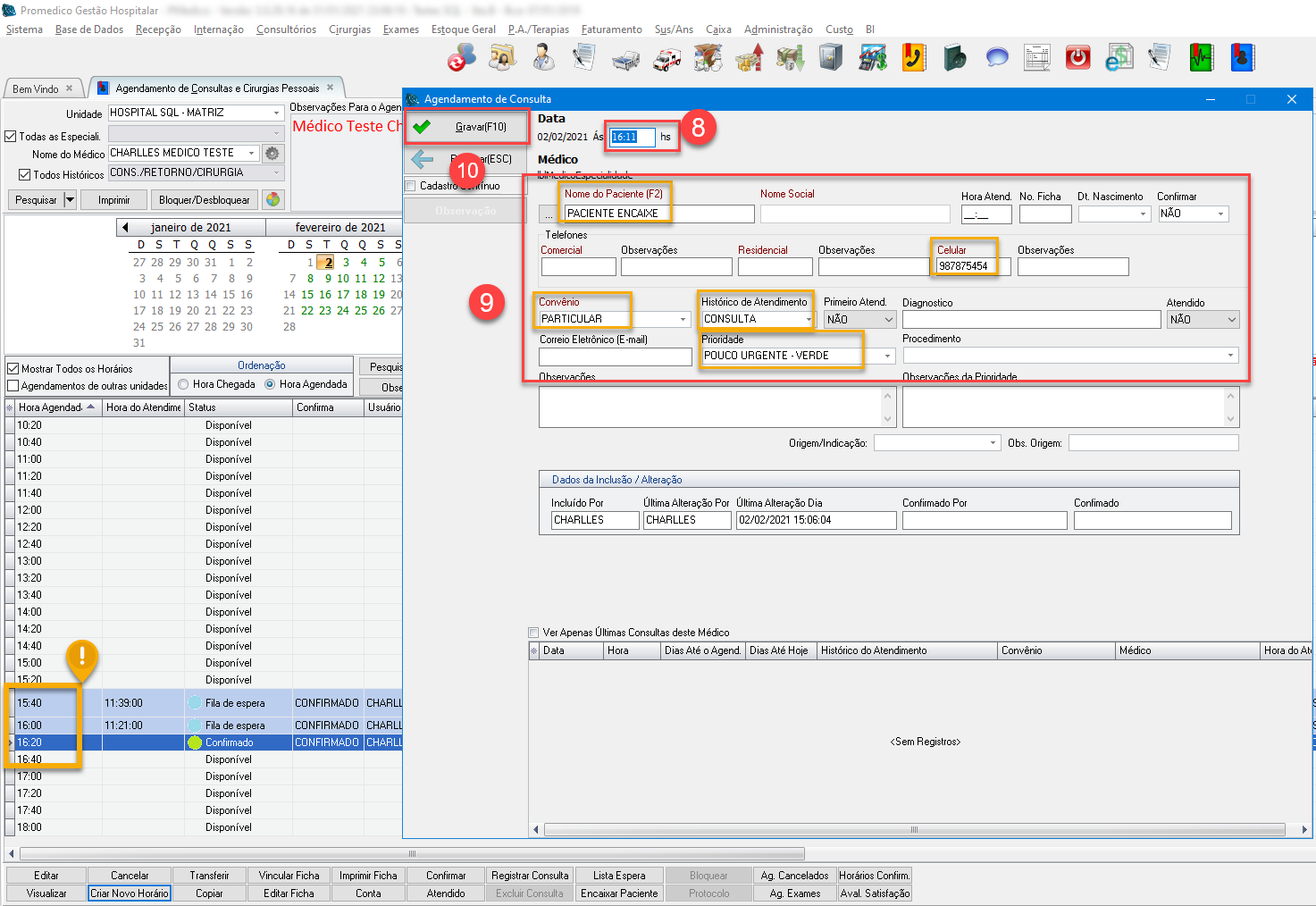Open the yellow phone book icon
This screenshot has height=906, width=1316.
913,58
